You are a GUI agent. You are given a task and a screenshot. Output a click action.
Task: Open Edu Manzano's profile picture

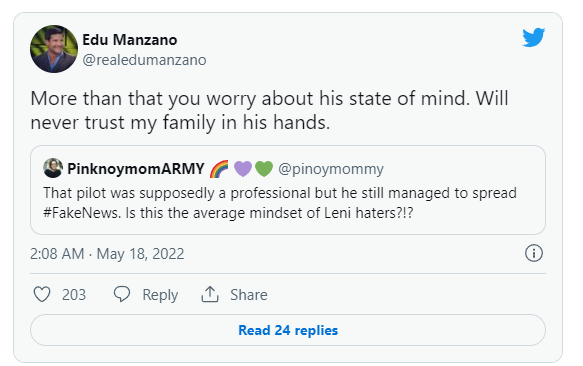pyautogui.click(x=54, y=49)
